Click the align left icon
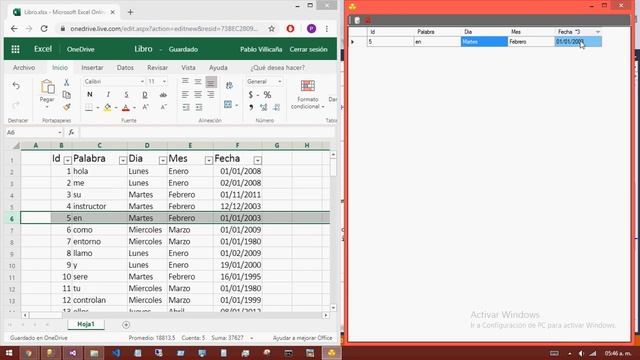640x360 pixels. tap(185, 95)
